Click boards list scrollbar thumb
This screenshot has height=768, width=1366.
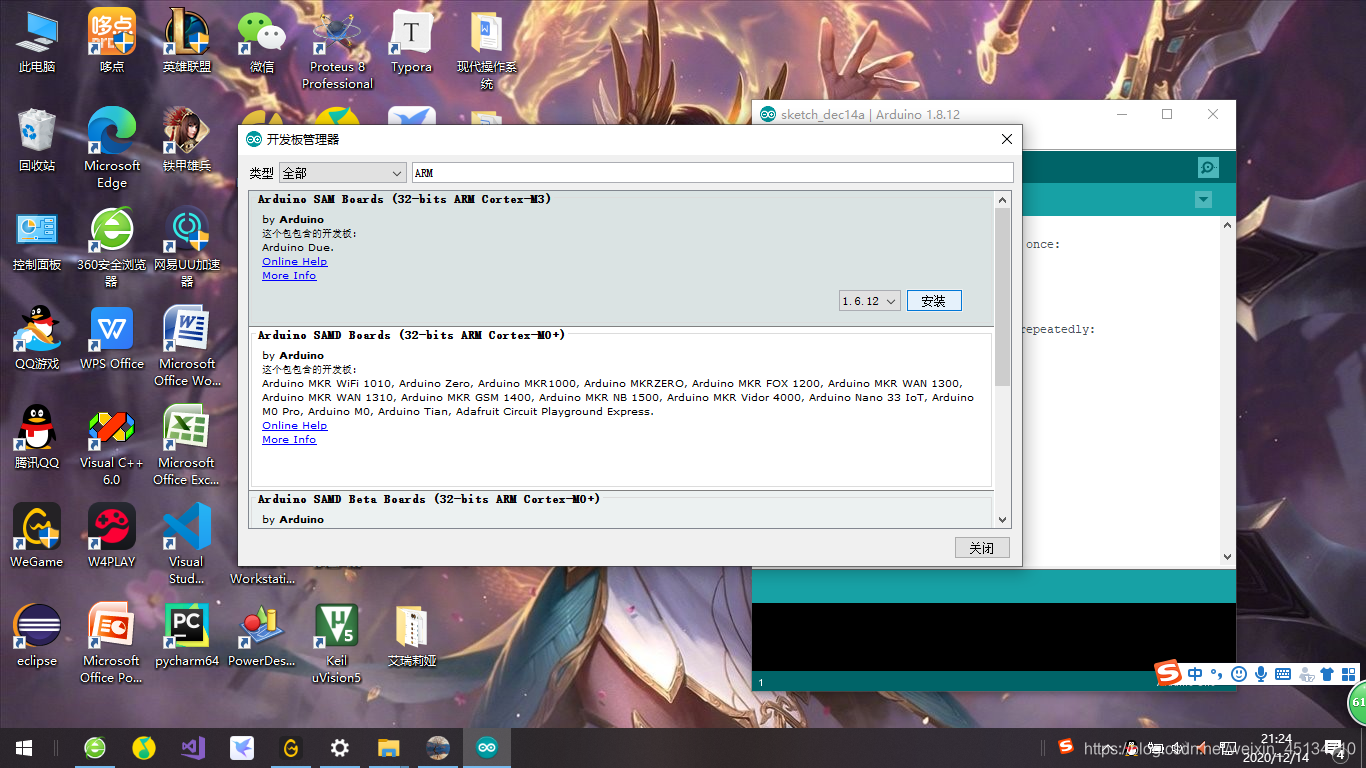pyautogui.click(x=1003, y=296)
